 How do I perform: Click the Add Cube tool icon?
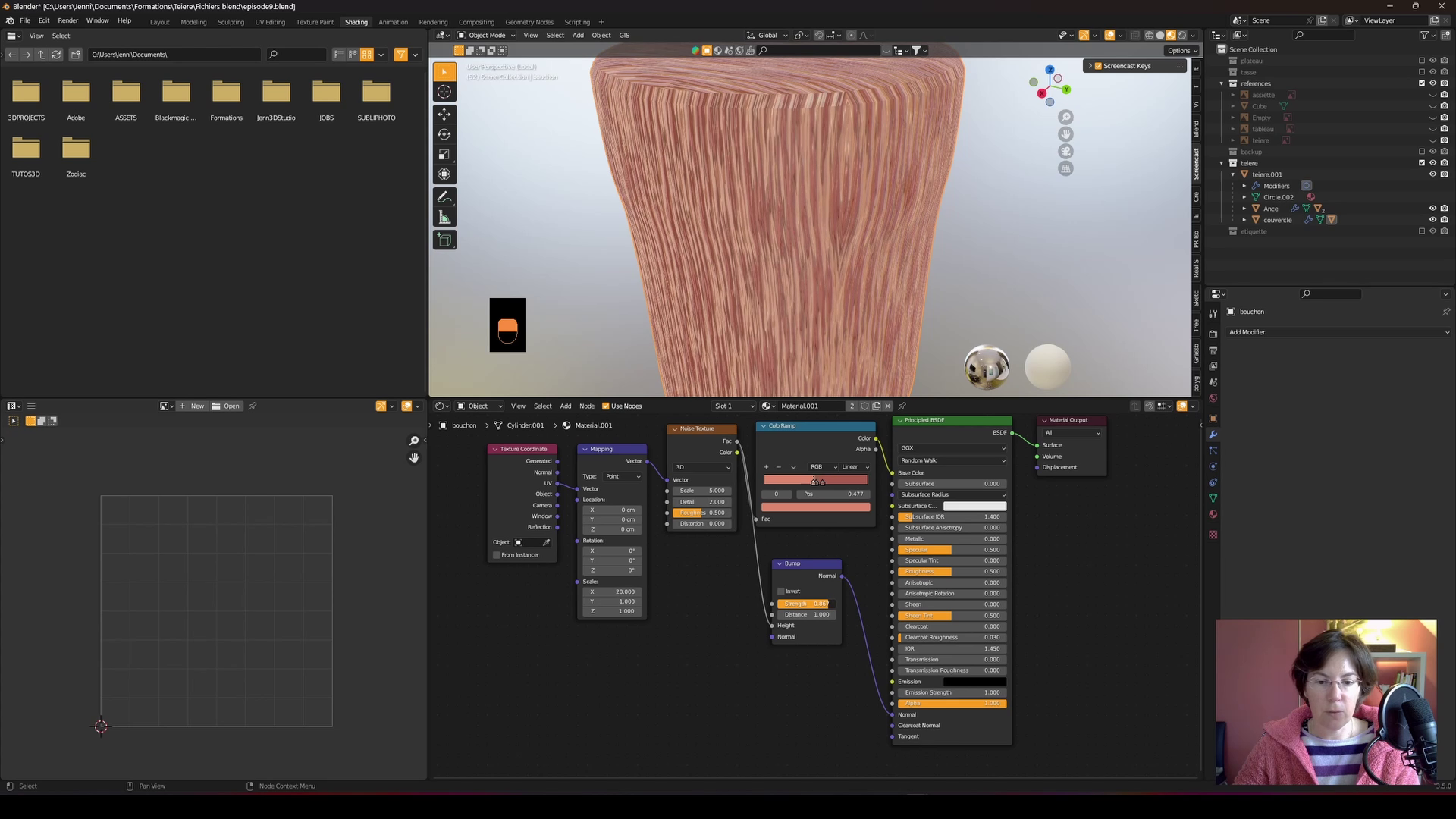[444, 240]
